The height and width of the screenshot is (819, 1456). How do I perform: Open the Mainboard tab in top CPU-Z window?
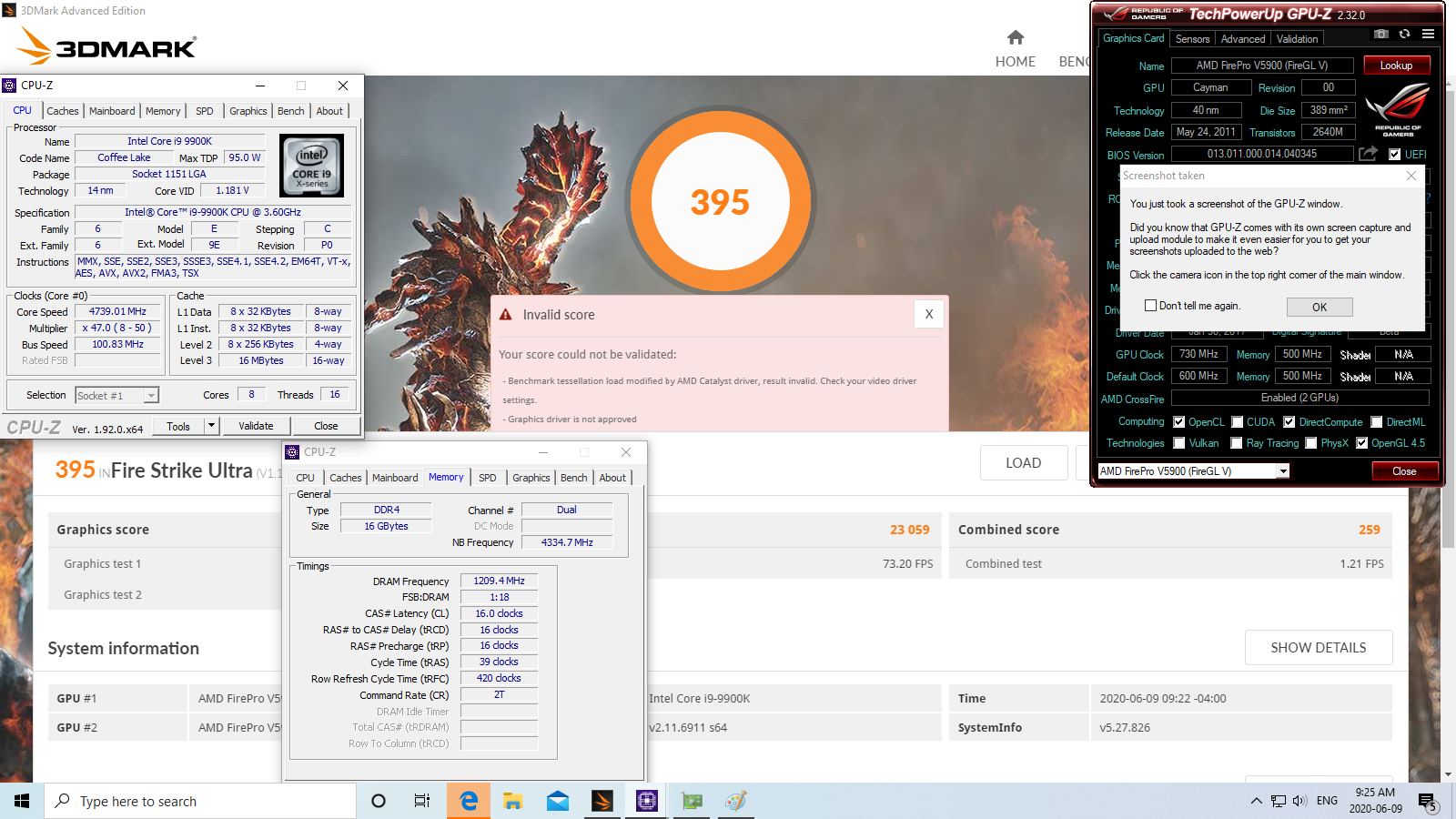click(112, 111)
